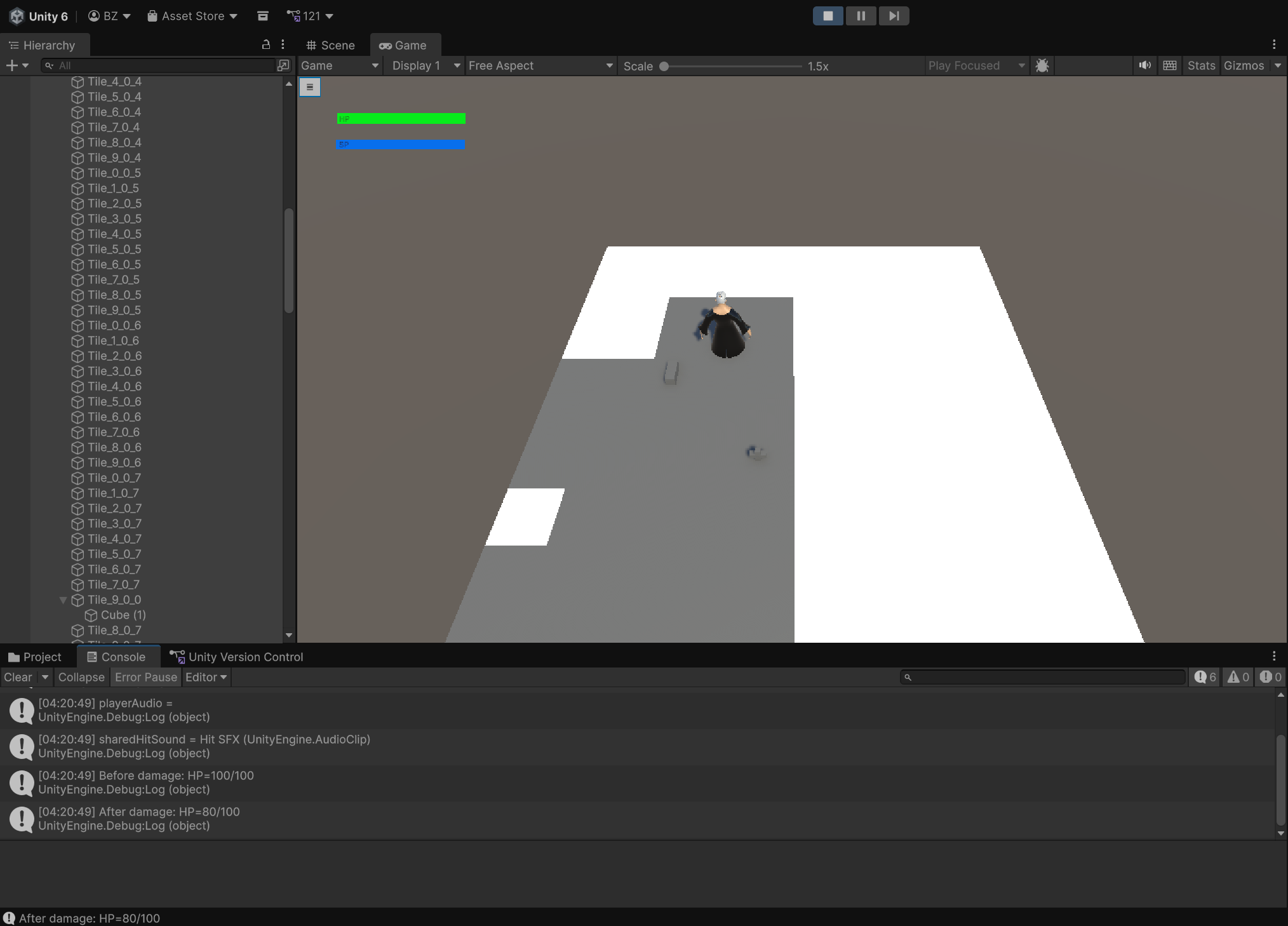Viewport: 1288px width, 926px height.
Task: Open the Game view mode dropdown
Action: 340,65
